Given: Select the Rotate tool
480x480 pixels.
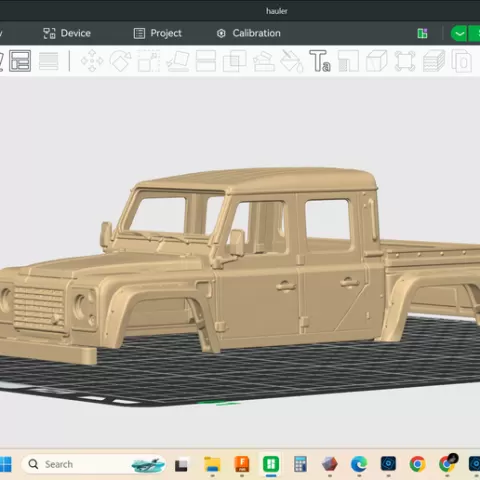Looking at the screenshot, I should coord(120,61).
